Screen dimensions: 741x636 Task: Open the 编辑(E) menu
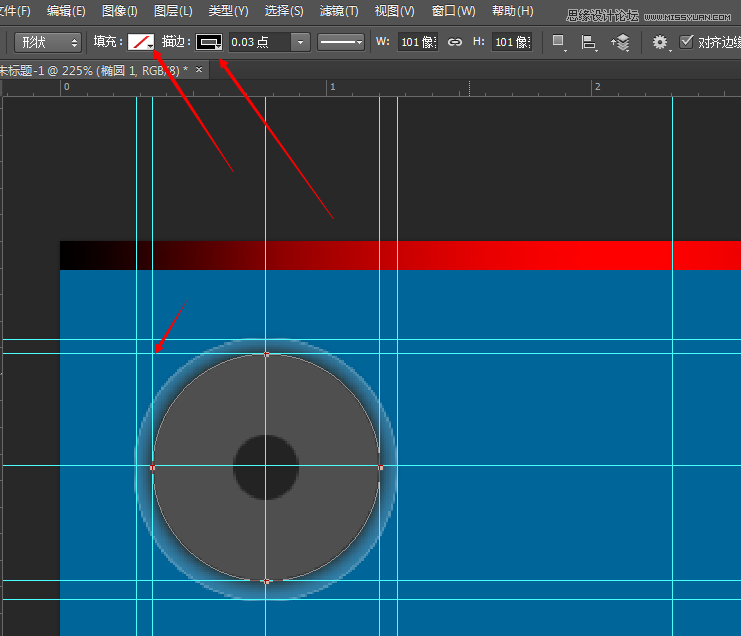(x=66, y=10)
